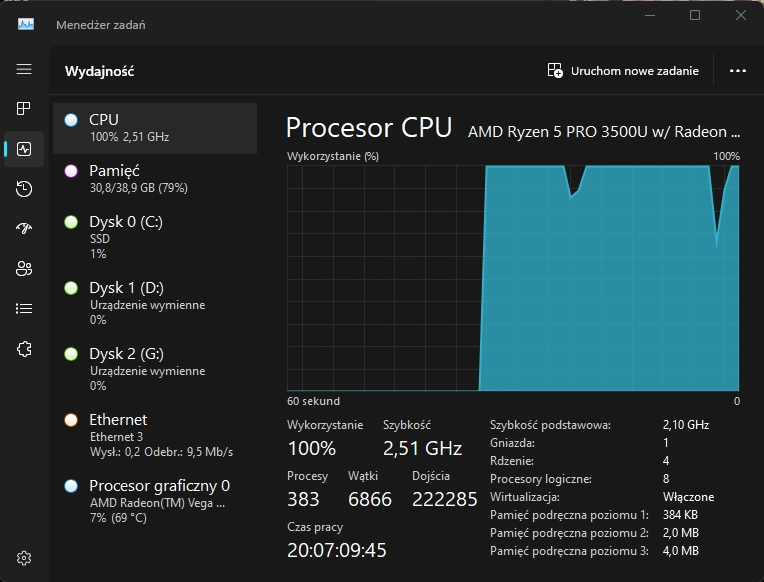Select Pamięć in the performance list

point(155,179)
